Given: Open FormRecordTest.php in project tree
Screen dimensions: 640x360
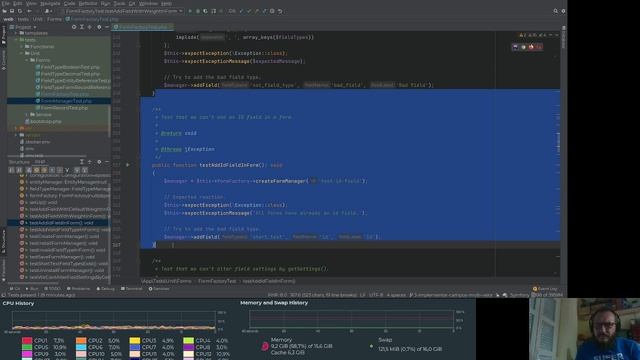Looking at the screenshot, I should (64, 108).
